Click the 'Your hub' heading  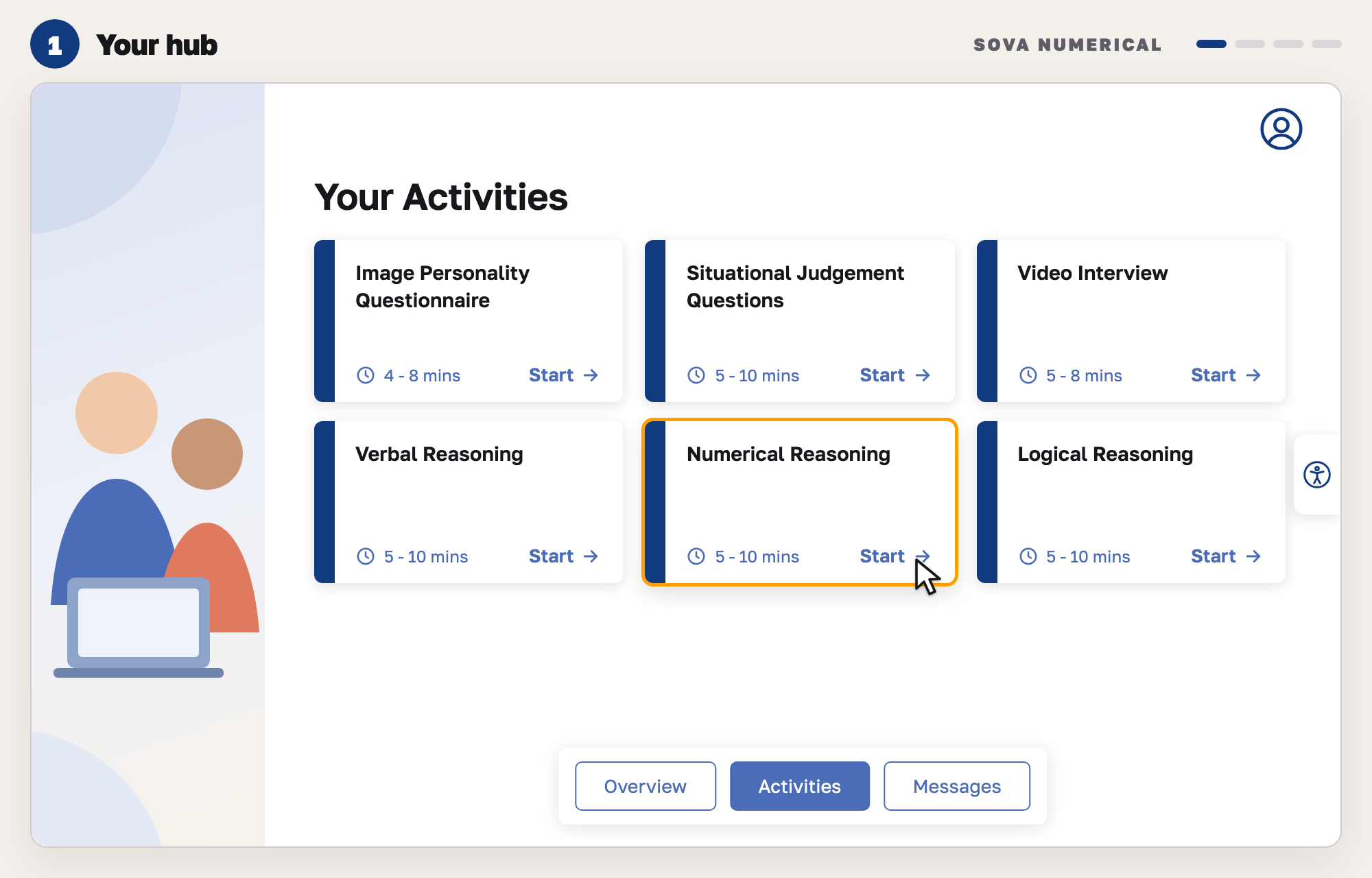157,45
